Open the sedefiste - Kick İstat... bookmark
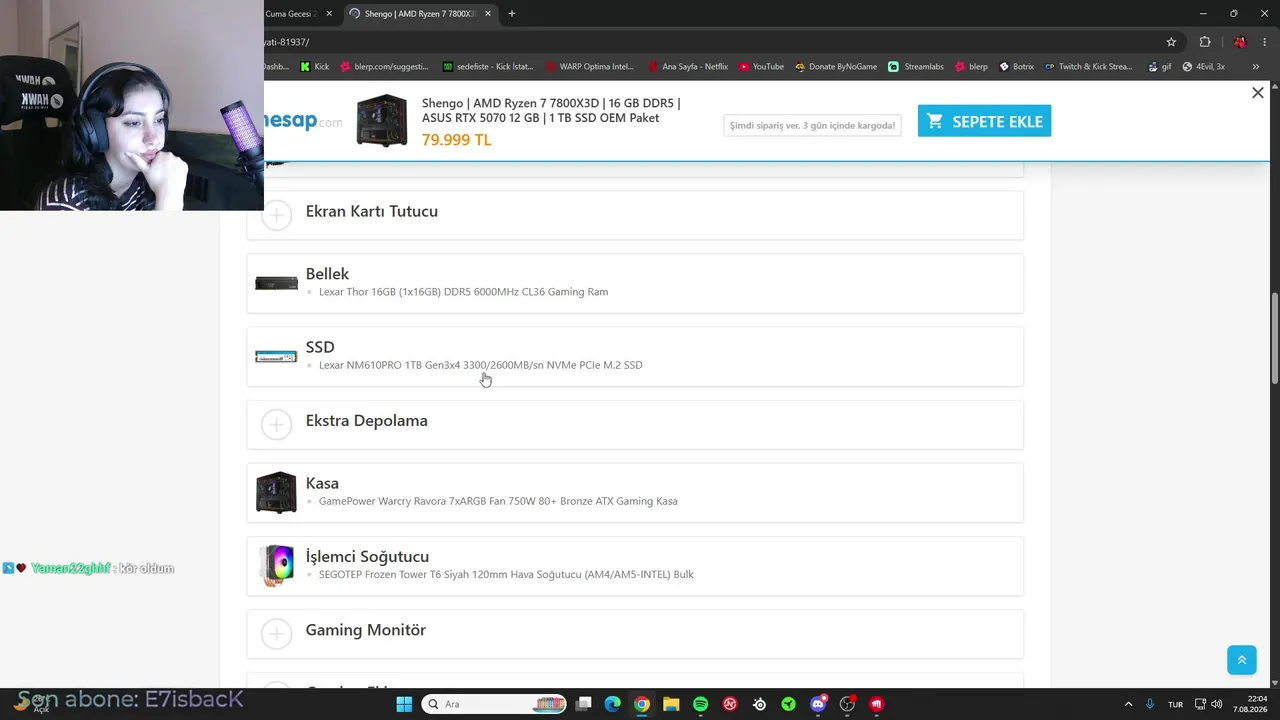The width and height of the screenshot is (1280, 720). tap(488, 67)
